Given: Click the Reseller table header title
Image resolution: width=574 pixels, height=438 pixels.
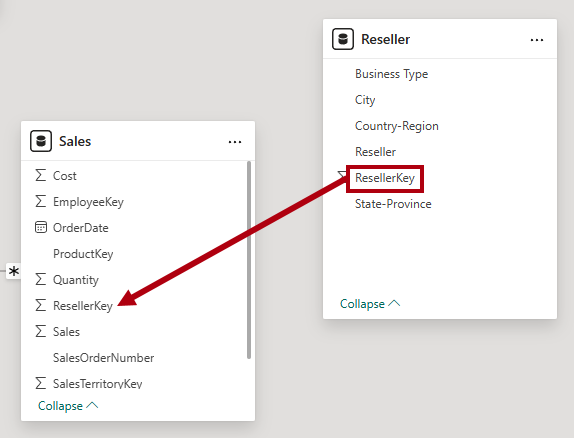Looking at the screenshot, I should pyautogui.click(x=385, y=40).
